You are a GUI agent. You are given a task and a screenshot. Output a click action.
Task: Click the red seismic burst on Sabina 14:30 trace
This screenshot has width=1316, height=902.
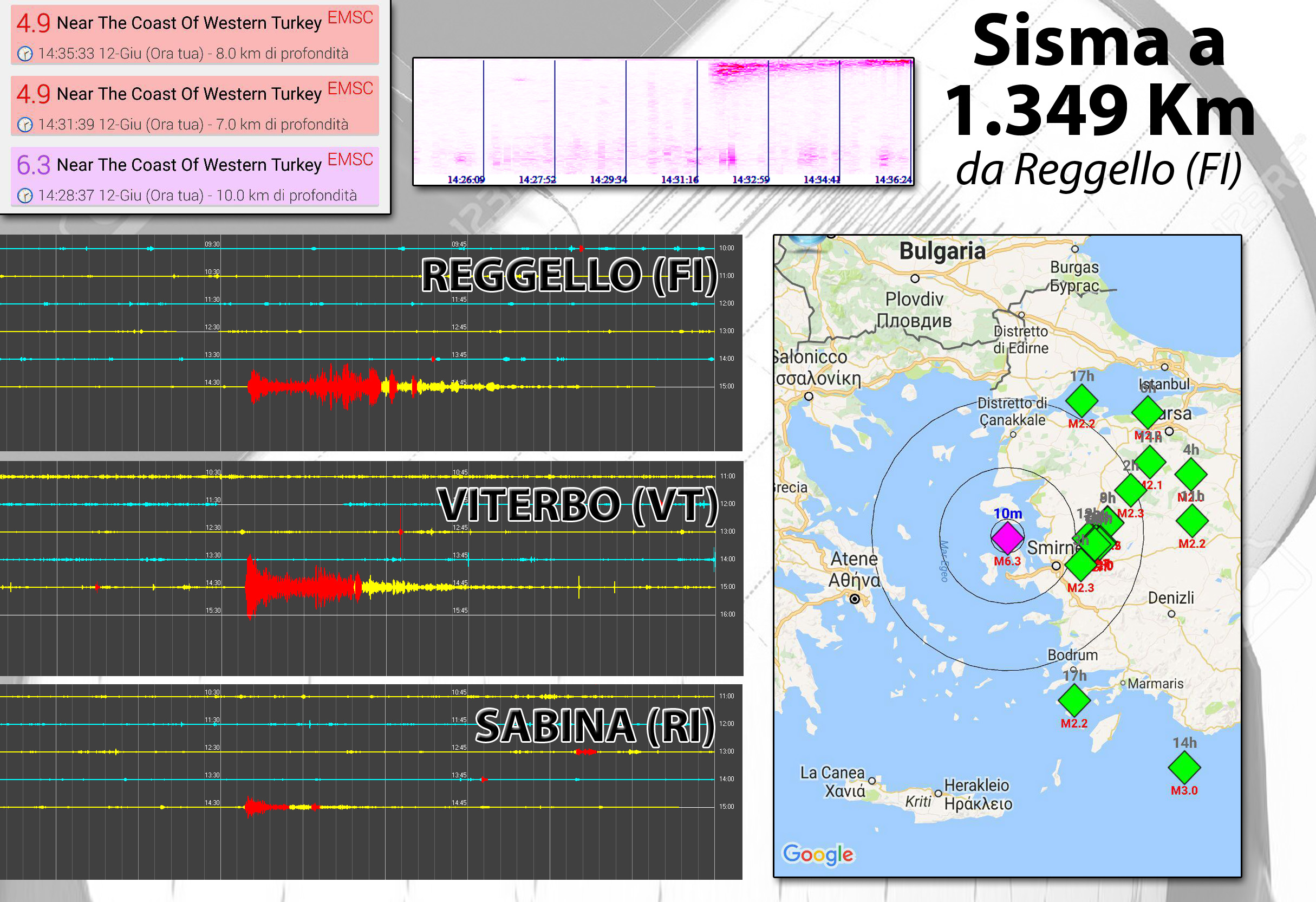(266, 806)
